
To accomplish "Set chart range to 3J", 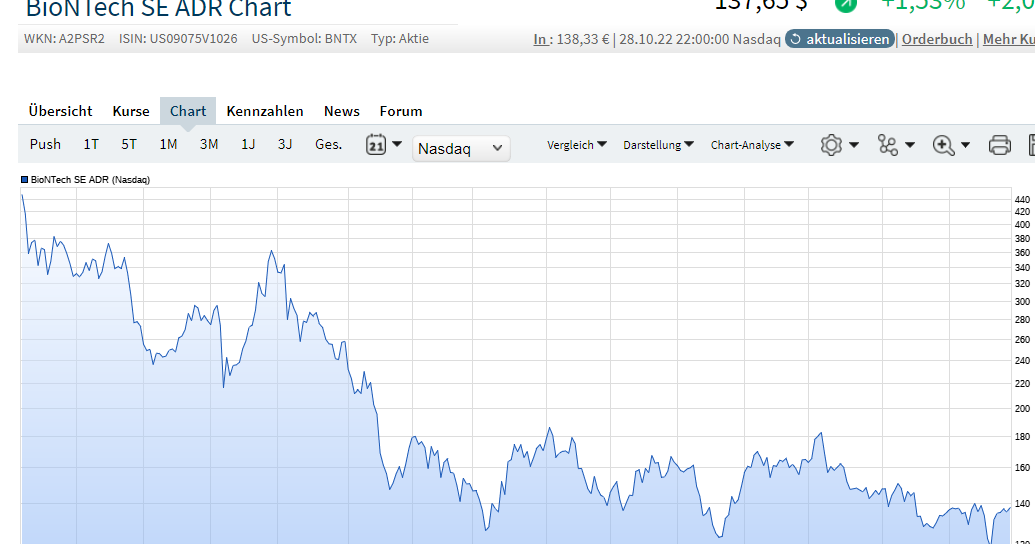I will [x=285, y=144].
